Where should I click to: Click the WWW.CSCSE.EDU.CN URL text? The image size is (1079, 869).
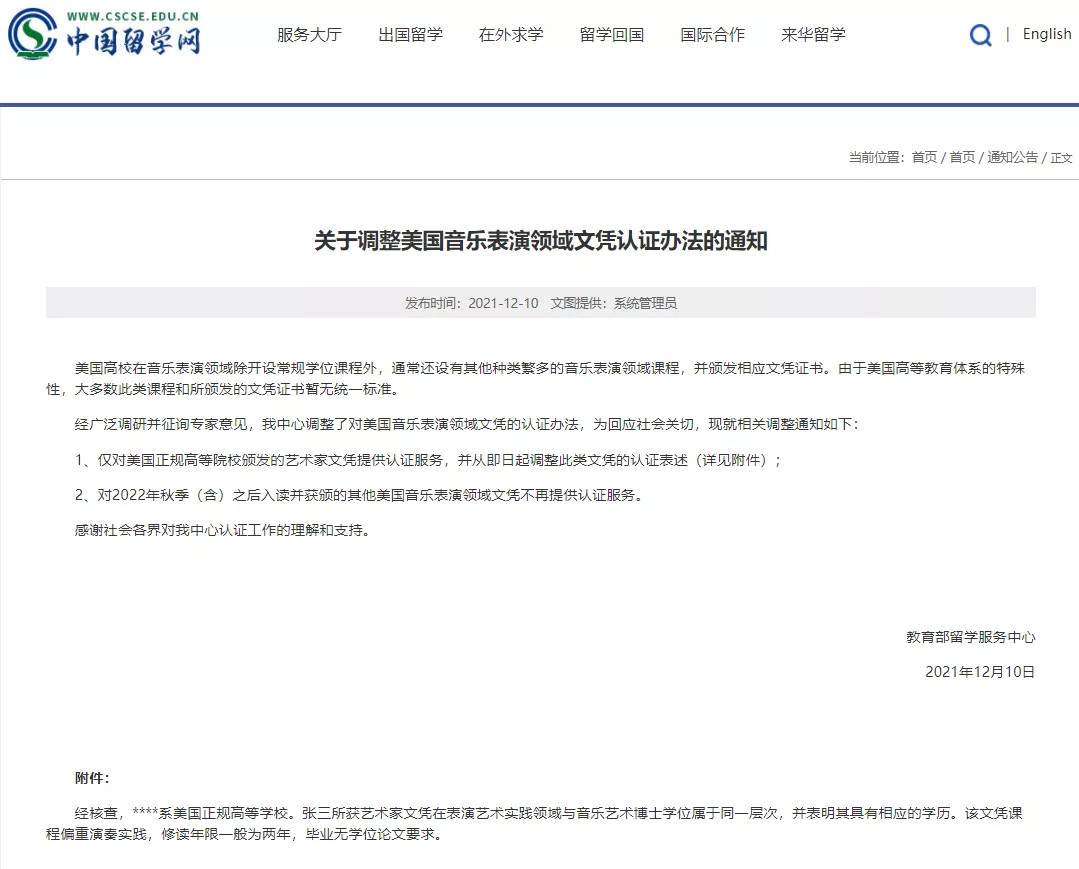(133, 17)
